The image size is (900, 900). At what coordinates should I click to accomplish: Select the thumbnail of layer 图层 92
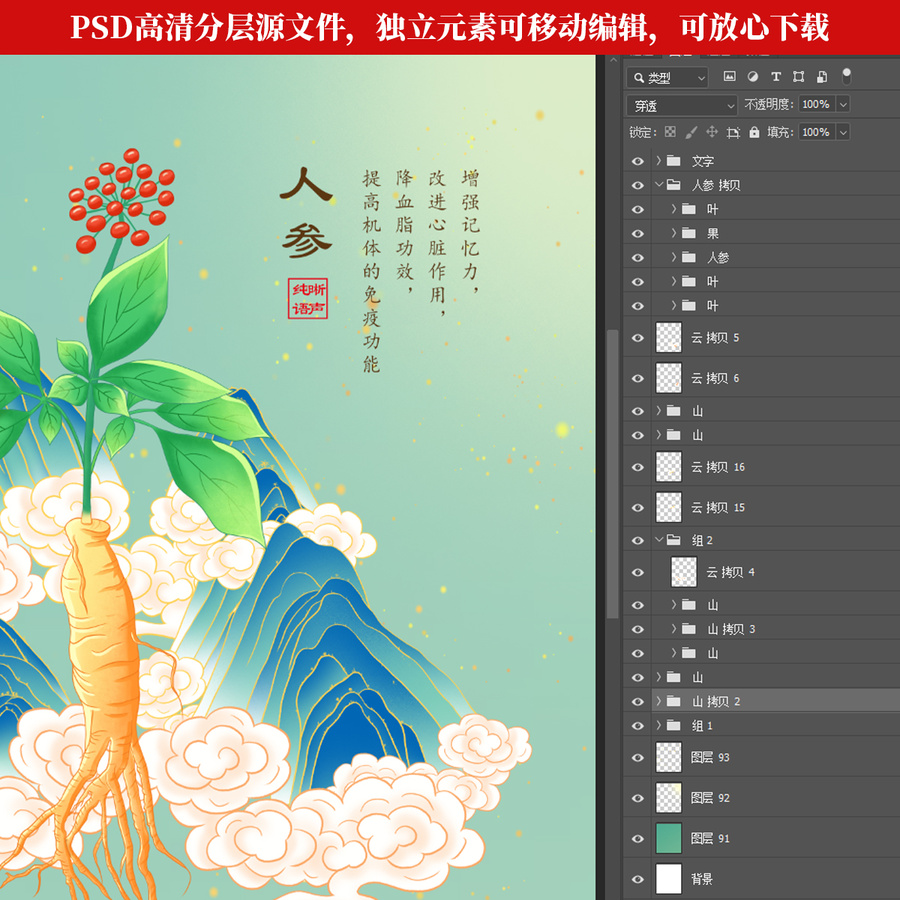[669, 798]
